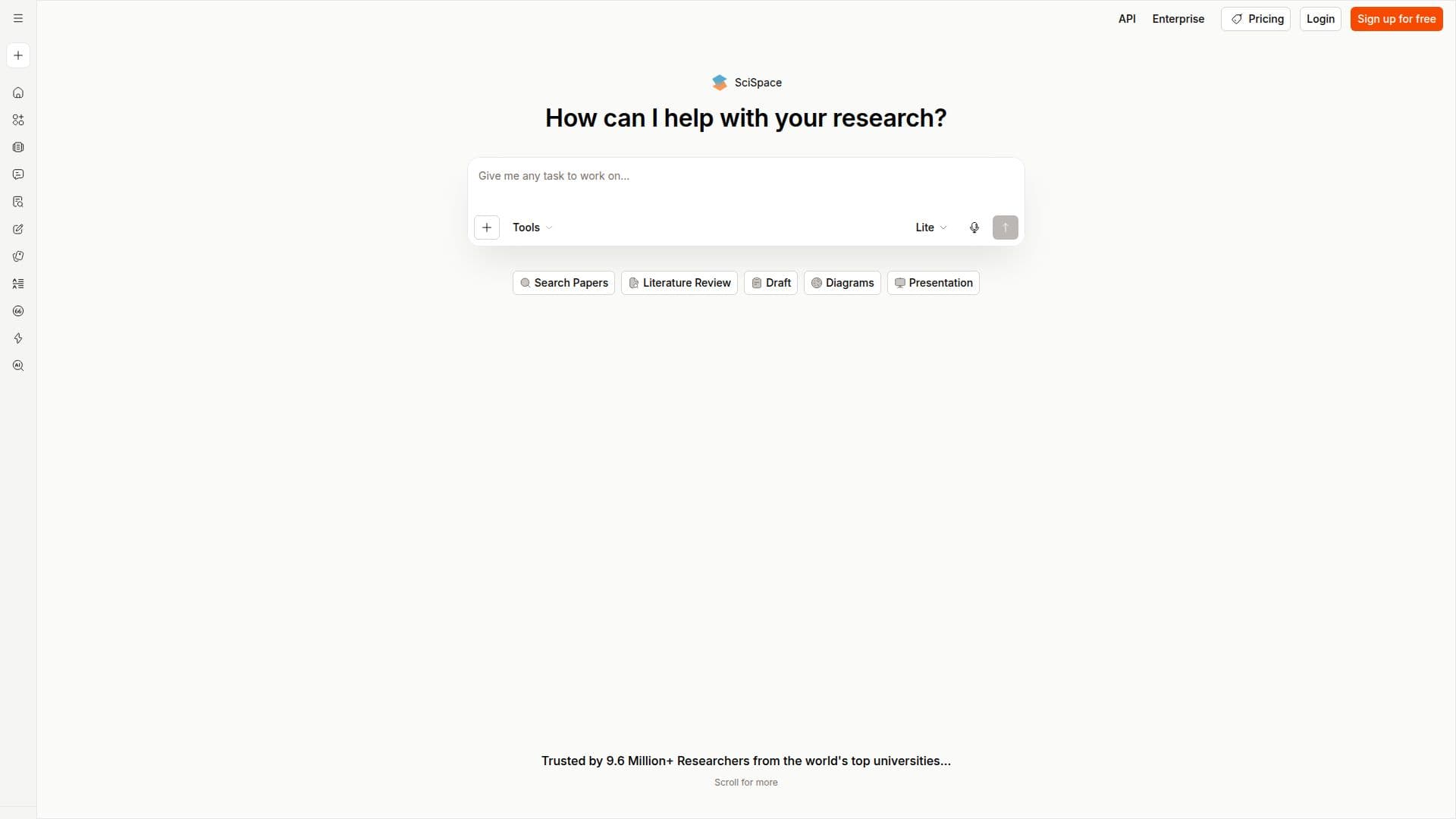Click the send arrow button in prompt box
The height and width of the screenshot is (819, 1456).
pyautogui.click(x=1006, y=227)
